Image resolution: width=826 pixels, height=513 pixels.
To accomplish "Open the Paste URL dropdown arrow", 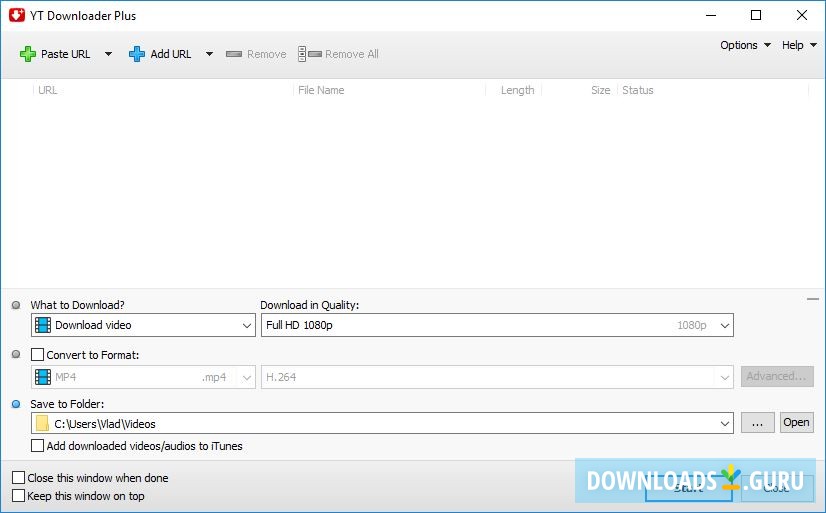I will (108, 54).
